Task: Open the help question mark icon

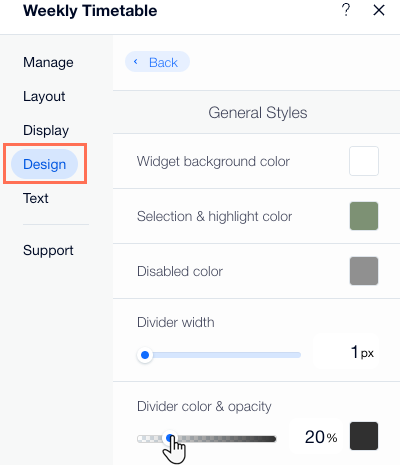Action: click(346, 10)
